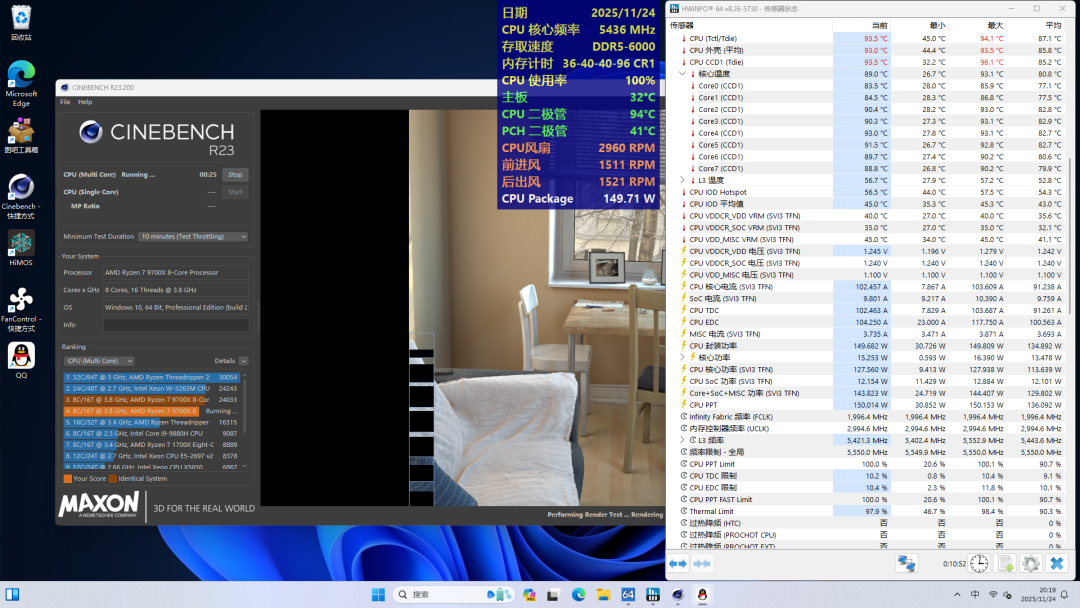
Task: Launch Microsoft Edge from the desktop
Action: [x=21, y=83]
